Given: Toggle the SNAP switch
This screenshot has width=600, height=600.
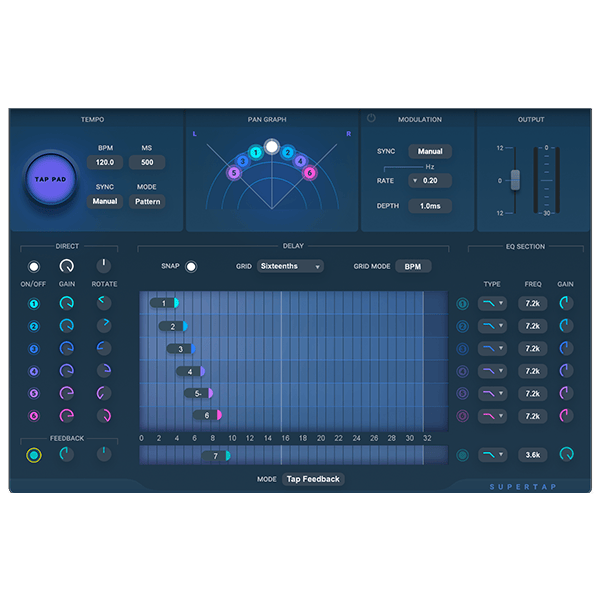Looking at the screenshot, I should [191, 266].
